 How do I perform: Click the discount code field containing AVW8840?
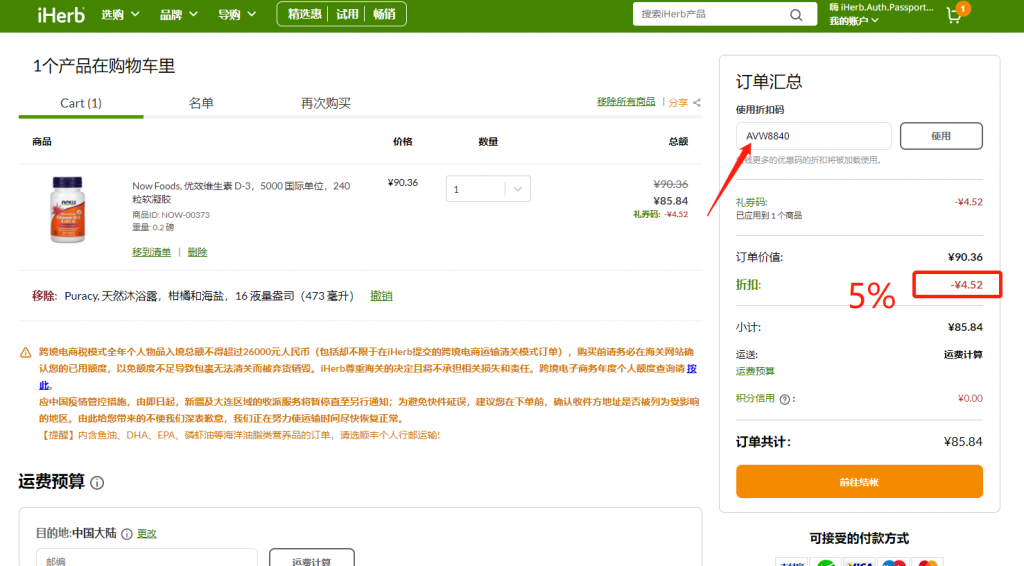pos(813,136)
